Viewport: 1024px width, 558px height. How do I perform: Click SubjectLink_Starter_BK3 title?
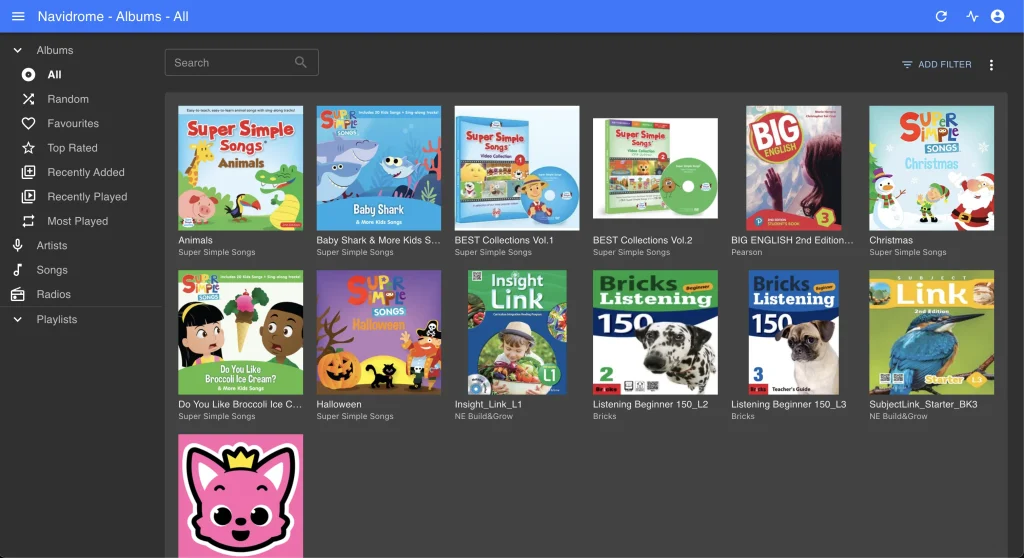point(923,404)
